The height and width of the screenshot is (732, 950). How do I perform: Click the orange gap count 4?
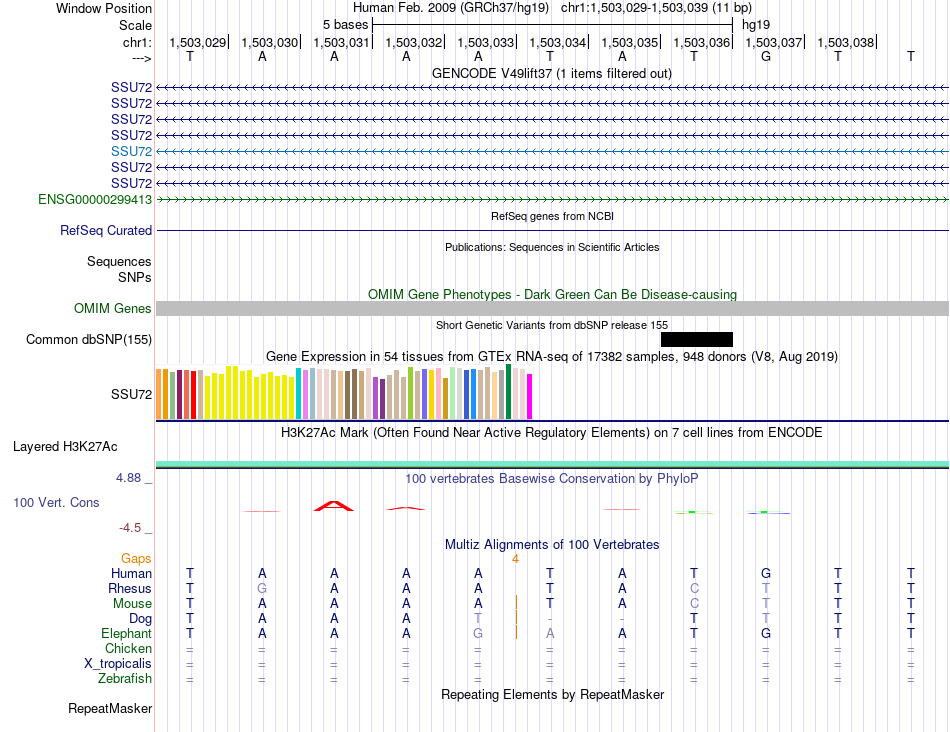coord(516,559)
